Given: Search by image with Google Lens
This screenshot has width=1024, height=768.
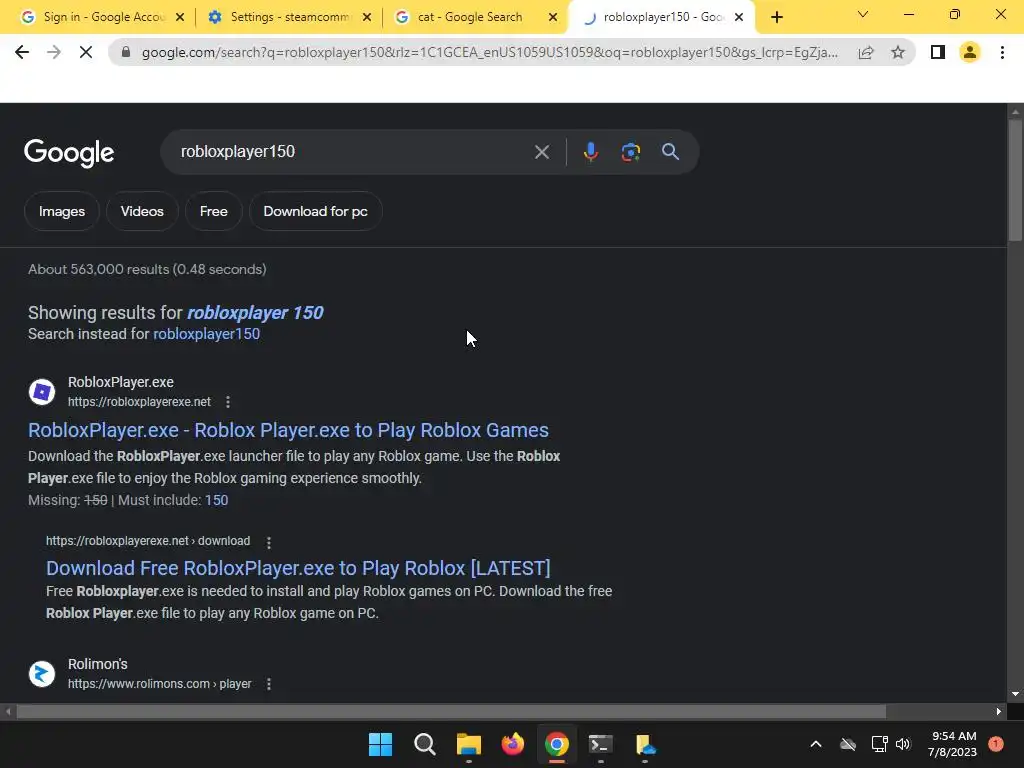Looking at the screenshot, I should tap(630, 152).
